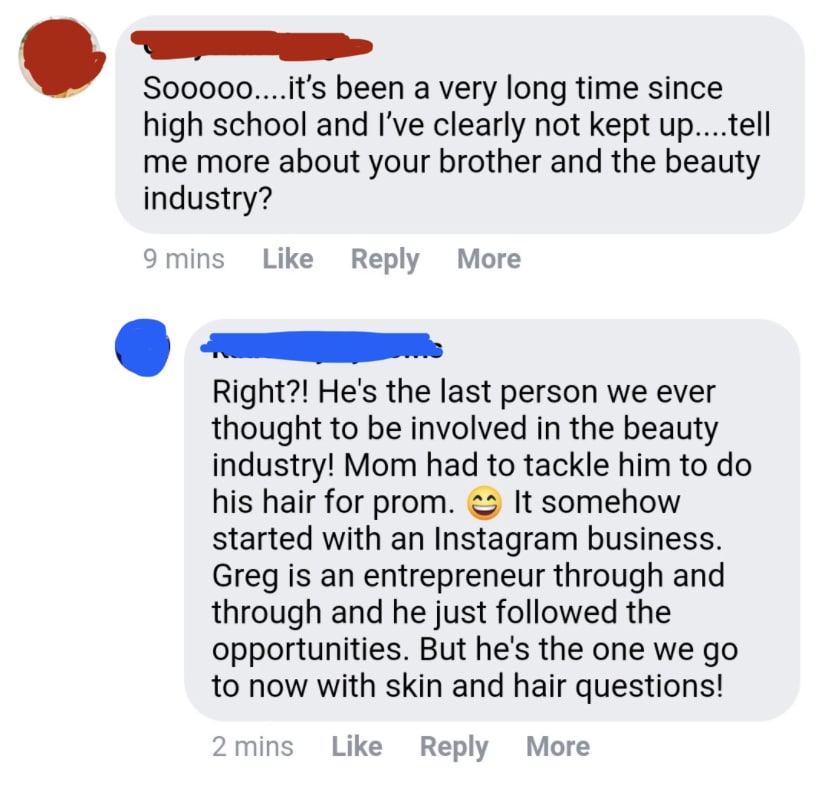This screenshot has width=827, height=786.
Task: Like the reply posted 2 mins ago
Action: pyautogui.click(x=357, y=746)
